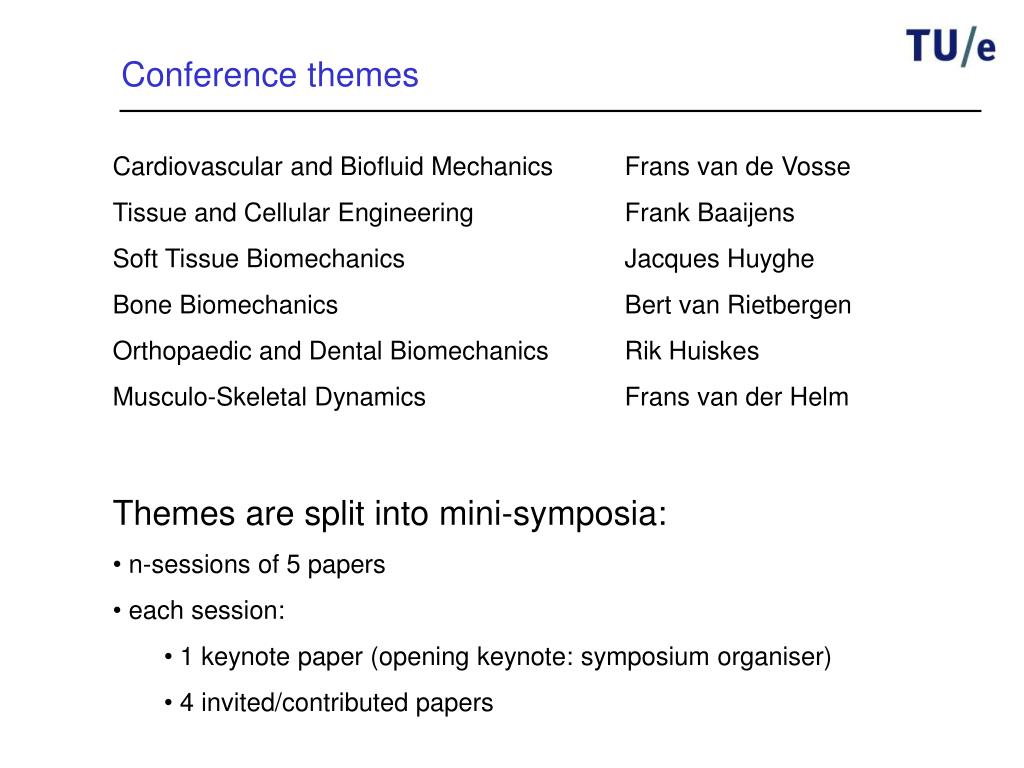The image size is (1024, 768).
Task: Click the TU/e logo
Action: click(950, 46)
